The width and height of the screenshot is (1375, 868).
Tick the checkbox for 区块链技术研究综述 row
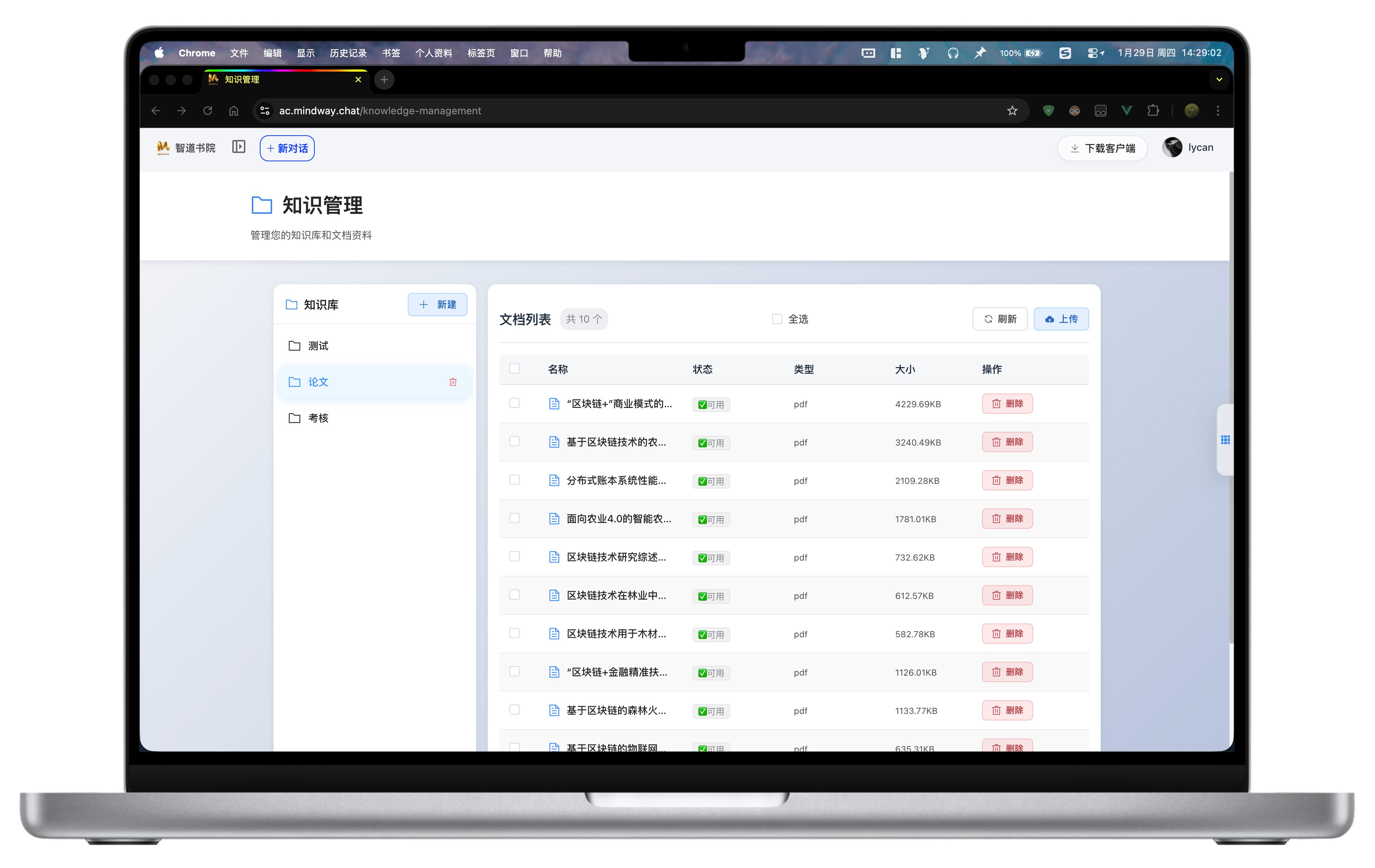(515, 556)
